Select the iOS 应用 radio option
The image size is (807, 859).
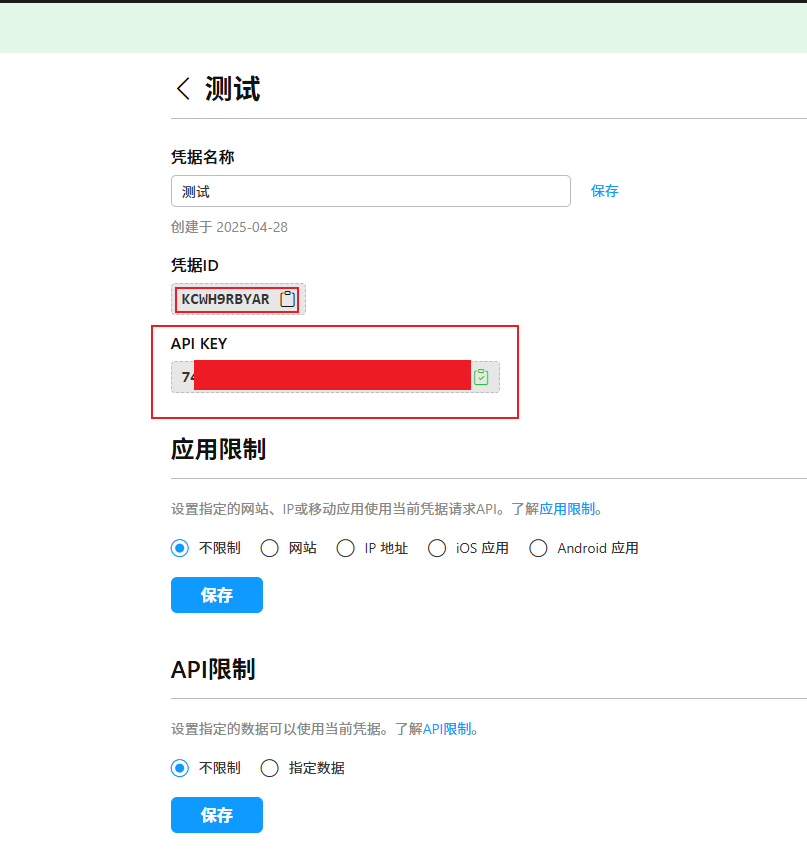437,548
